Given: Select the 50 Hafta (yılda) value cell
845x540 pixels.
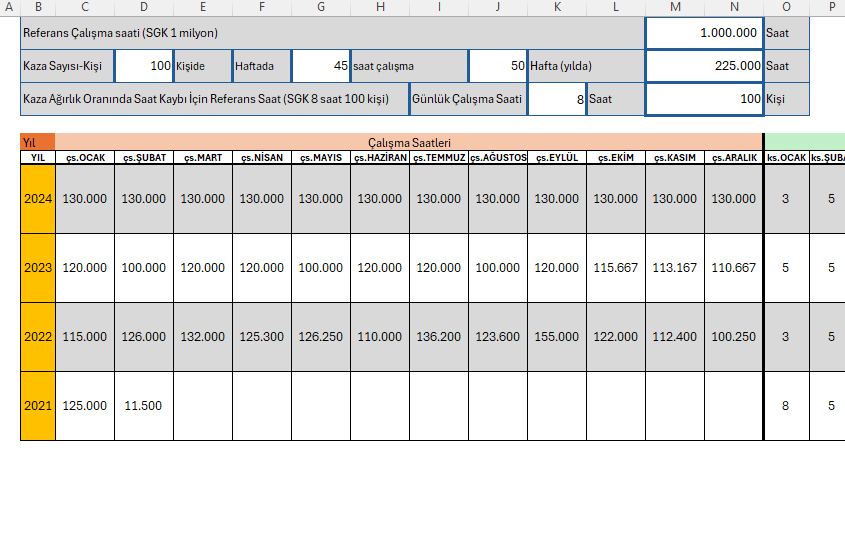Looking at the screenshot, I should point(498,66).
